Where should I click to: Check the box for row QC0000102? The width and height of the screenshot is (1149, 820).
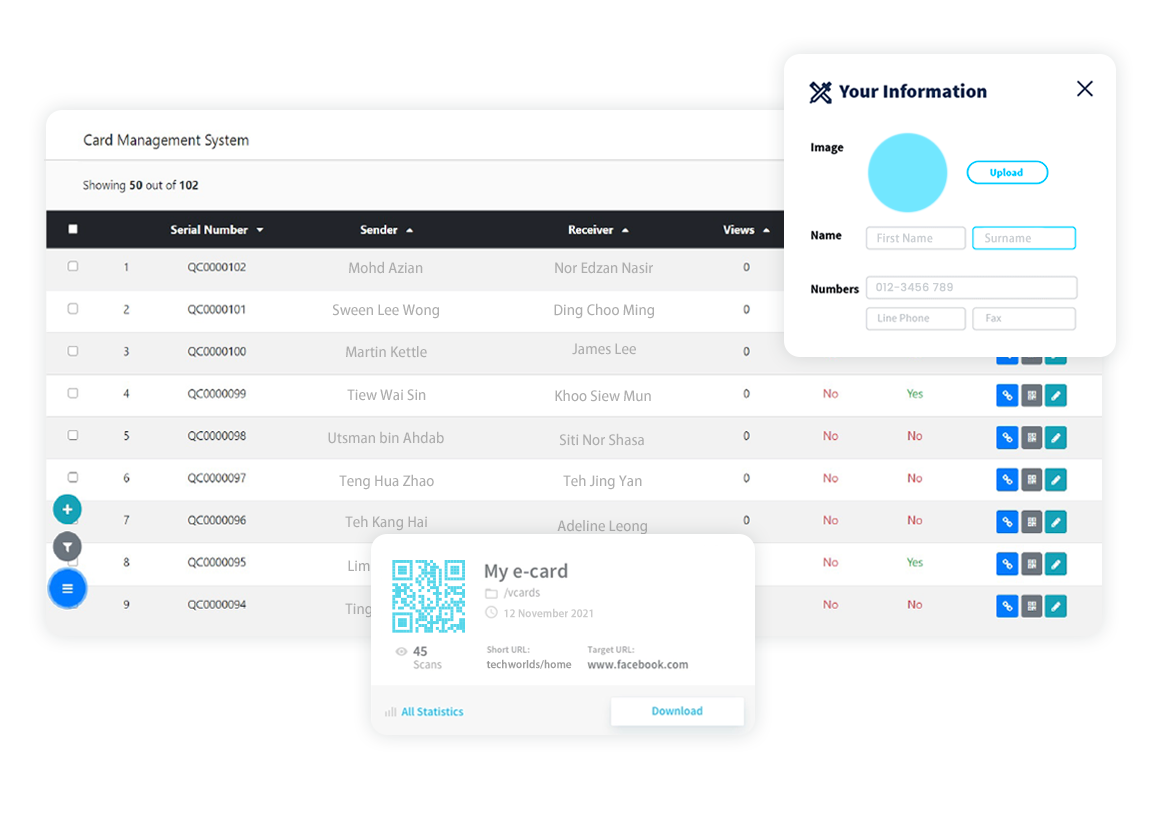[73, 267]
